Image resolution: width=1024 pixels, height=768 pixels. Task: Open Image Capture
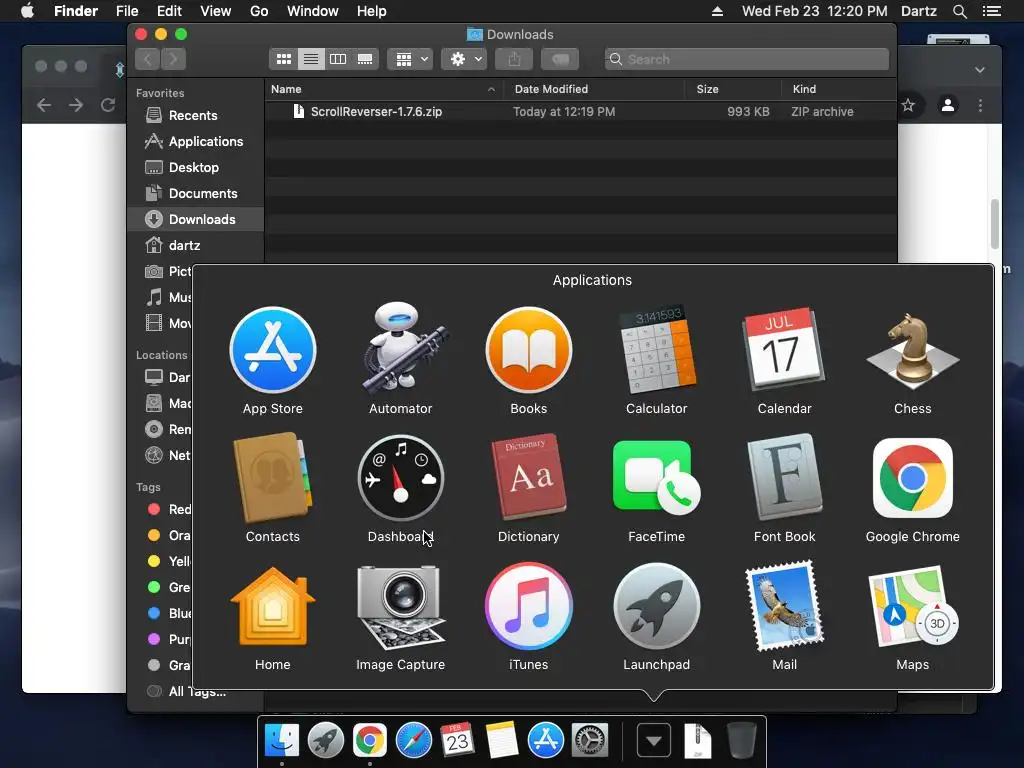click(400, 606)
